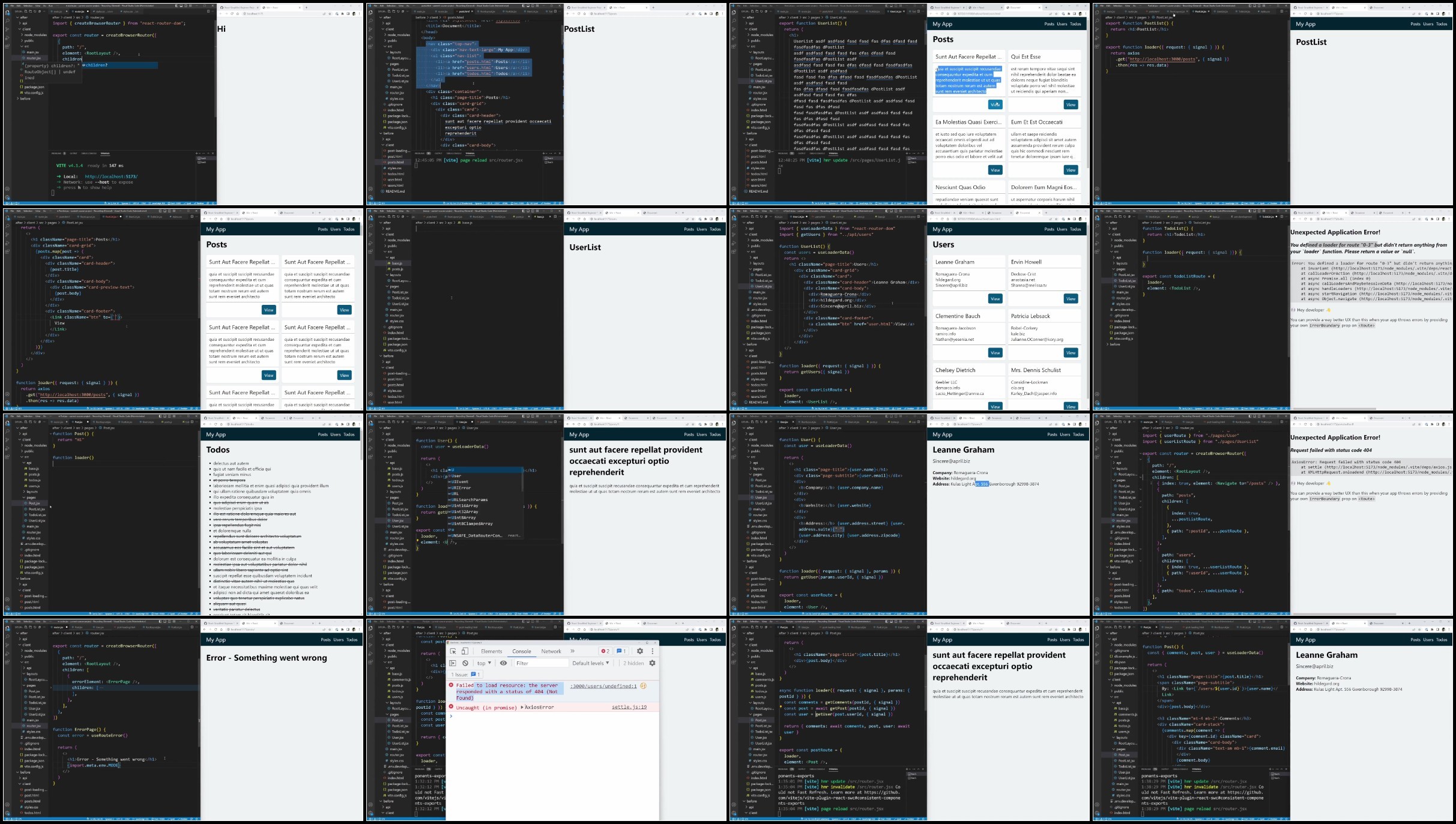Open the 'top' JavaScript context dropdown

[483, 663]
